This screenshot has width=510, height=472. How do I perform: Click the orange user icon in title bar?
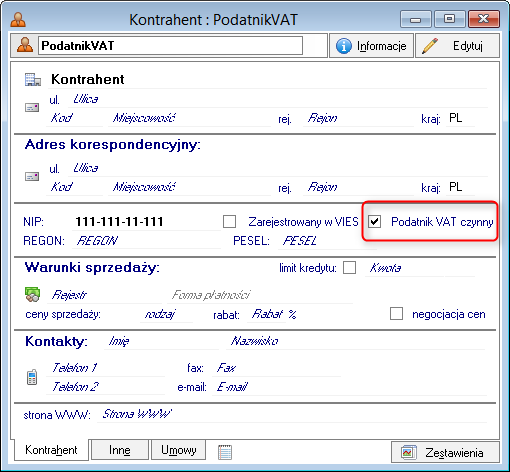click(x=18, y=20)
